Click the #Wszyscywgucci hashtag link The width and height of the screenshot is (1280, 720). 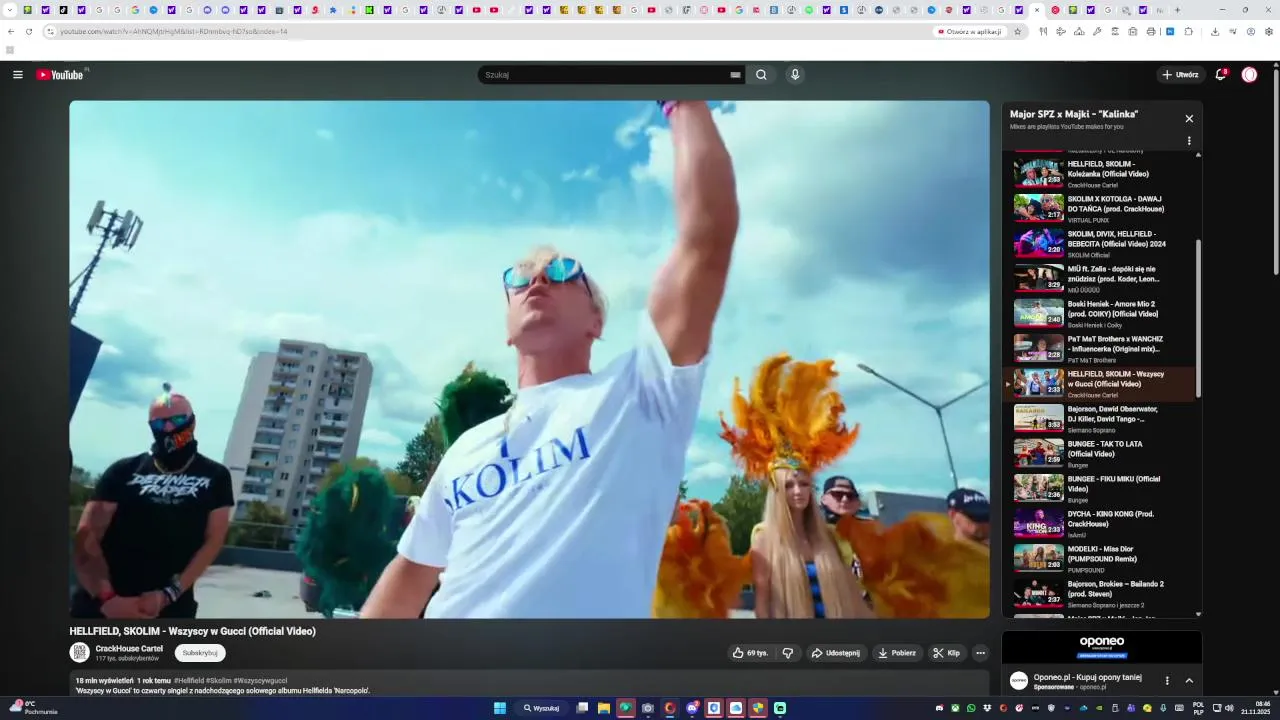pyautogui.click(x=260, y=680)
